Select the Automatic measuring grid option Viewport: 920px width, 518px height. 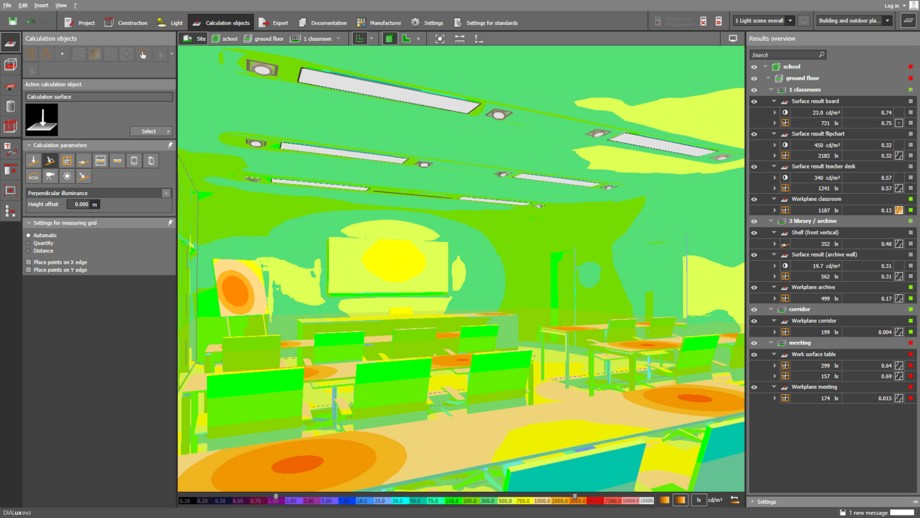click(x=29, y=235)
